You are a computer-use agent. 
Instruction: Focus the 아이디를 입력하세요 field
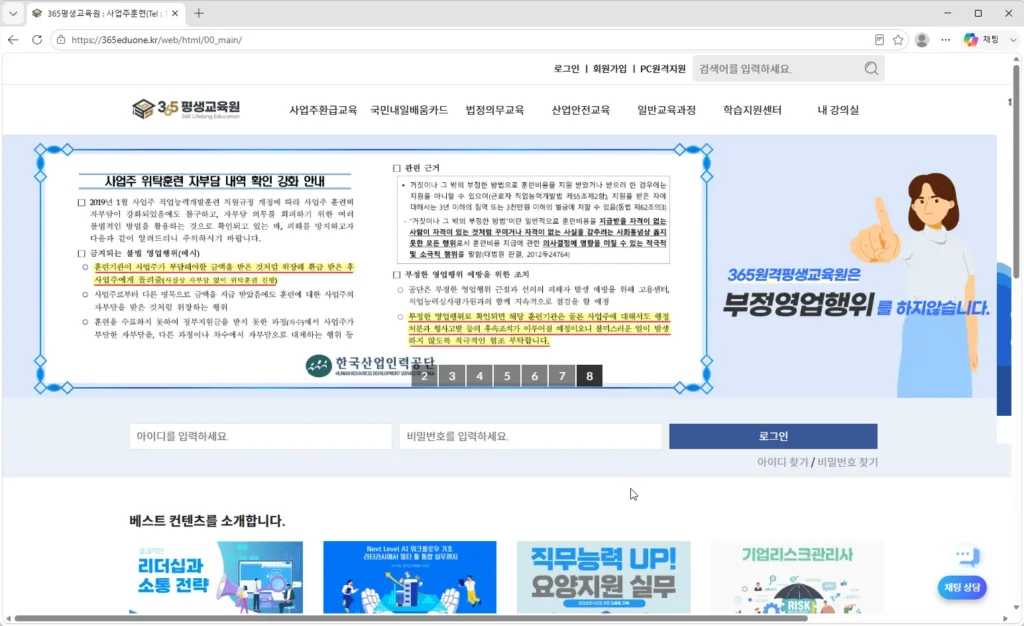(261, 436)
